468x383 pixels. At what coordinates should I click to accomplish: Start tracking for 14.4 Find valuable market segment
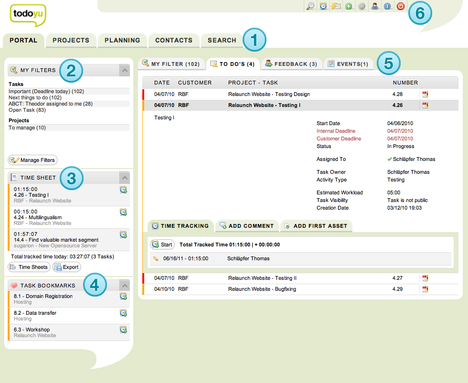pos(123,235)
